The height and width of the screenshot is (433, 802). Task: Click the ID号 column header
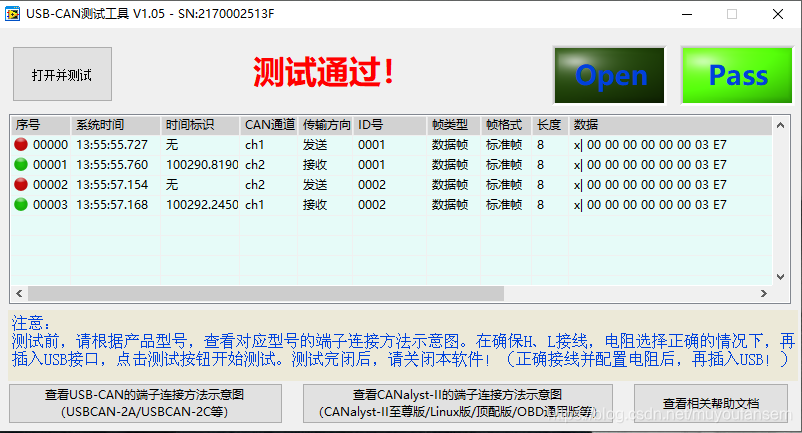[x=390, y=125]
